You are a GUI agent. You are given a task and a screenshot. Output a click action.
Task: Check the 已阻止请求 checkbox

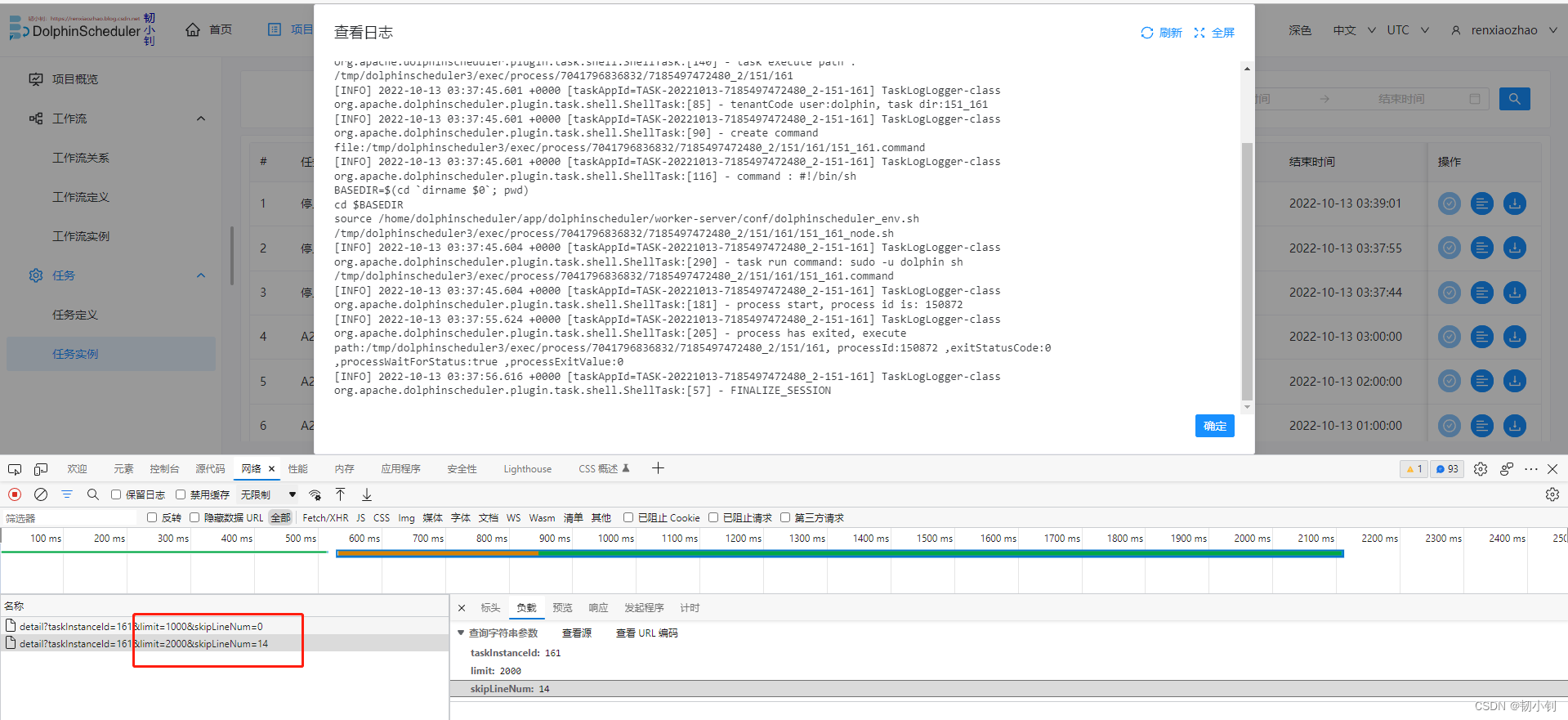pyautogui.click(x=713, y=517)
